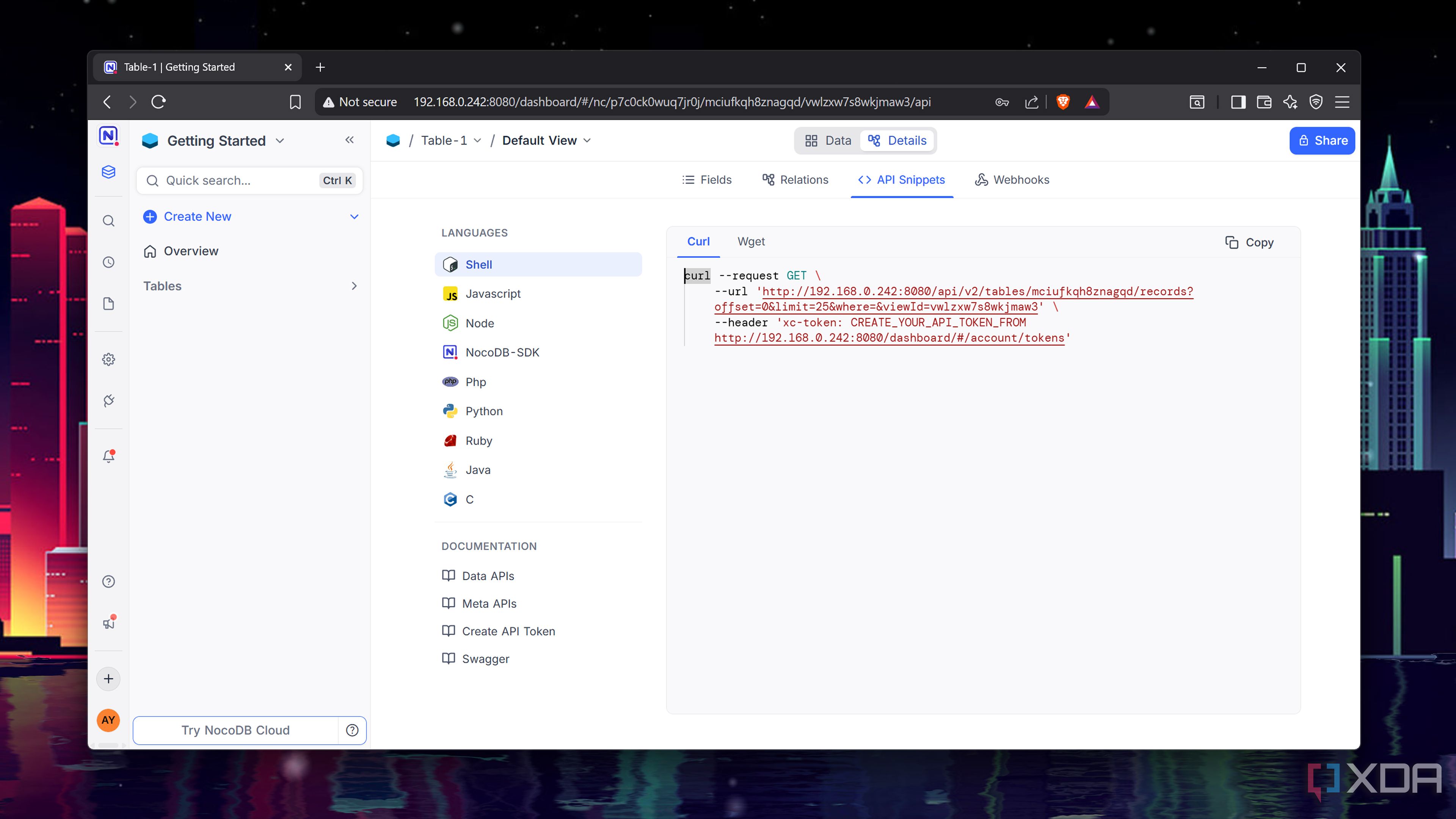Click the browser address bar URL
The height and width of the screenshot is (819, 1456).
pyautogui.click(x=672, y=102)
